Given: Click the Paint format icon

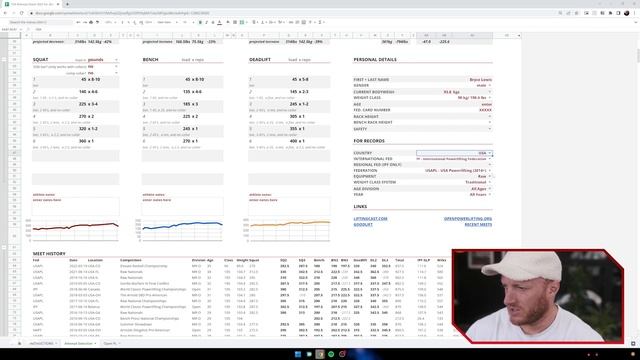Looking at the screenshot, I should (x=97, y=22).
